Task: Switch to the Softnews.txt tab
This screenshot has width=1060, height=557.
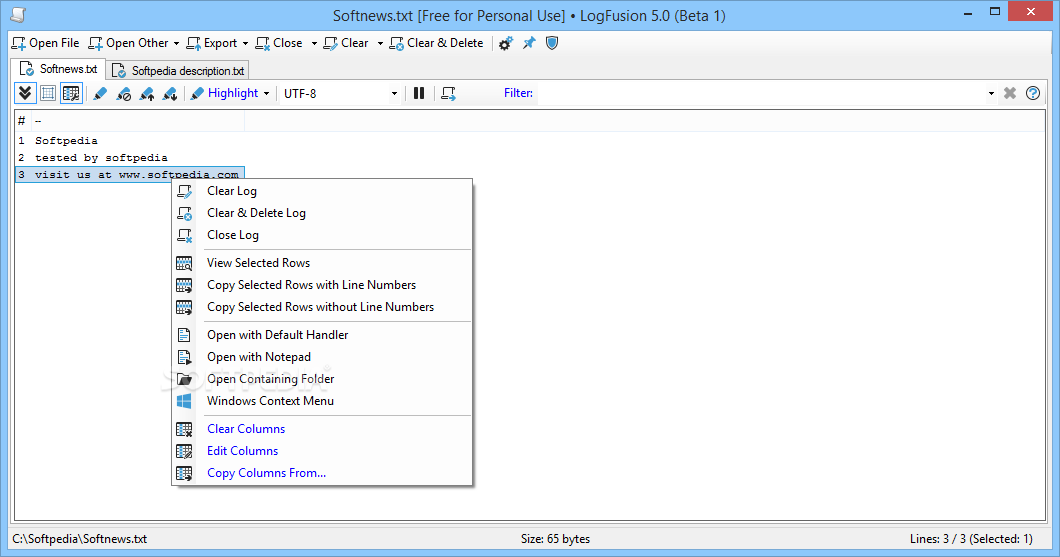Action: (x=59, y=69)
